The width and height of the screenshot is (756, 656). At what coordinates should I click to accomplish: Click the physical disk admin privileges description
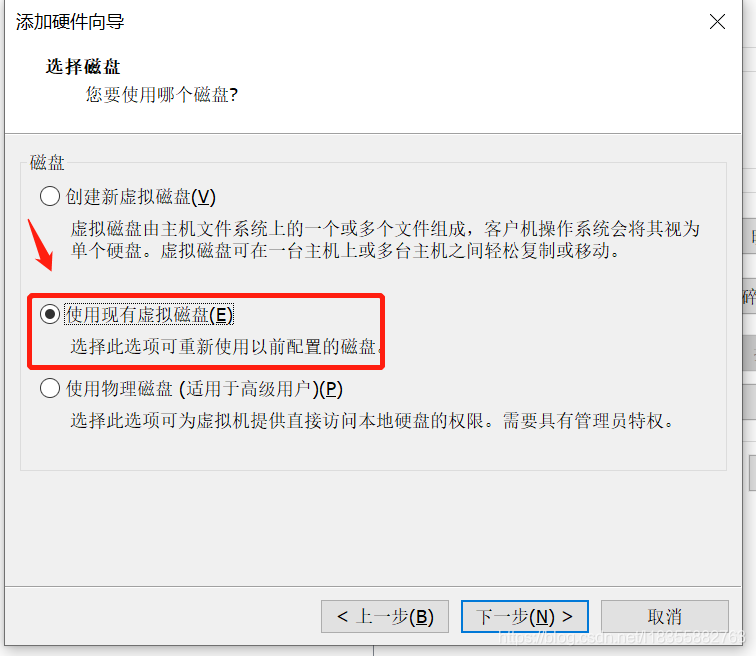[372, 421]
